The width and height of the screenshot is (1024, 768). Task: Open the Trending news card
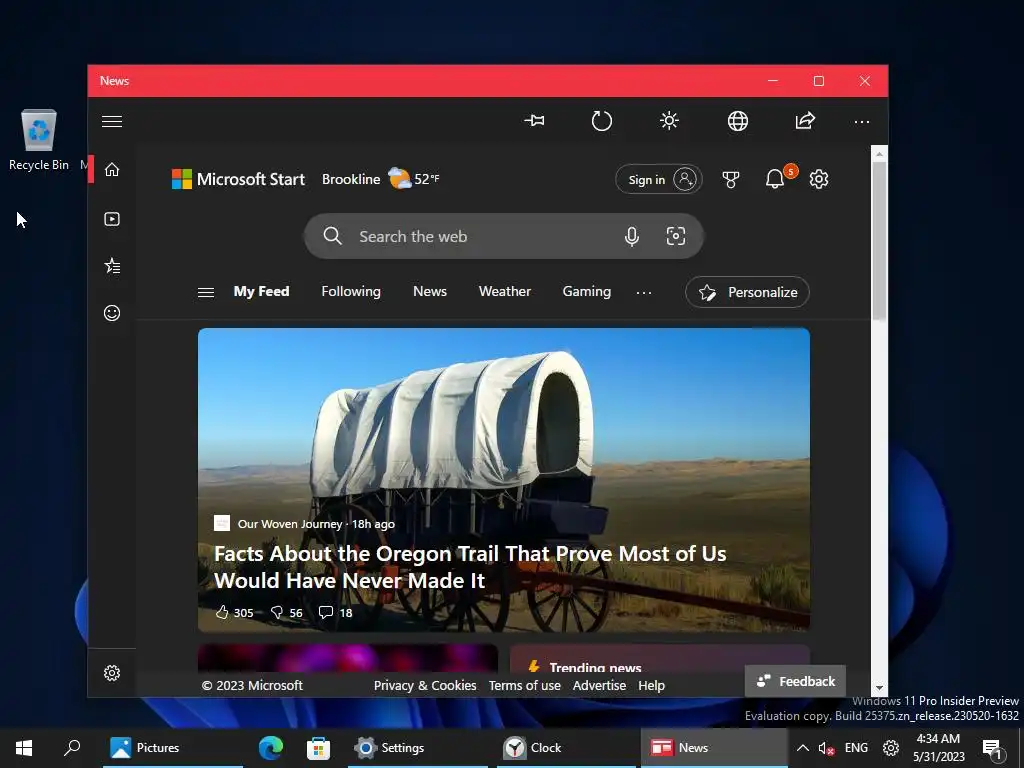click(660, 660)
